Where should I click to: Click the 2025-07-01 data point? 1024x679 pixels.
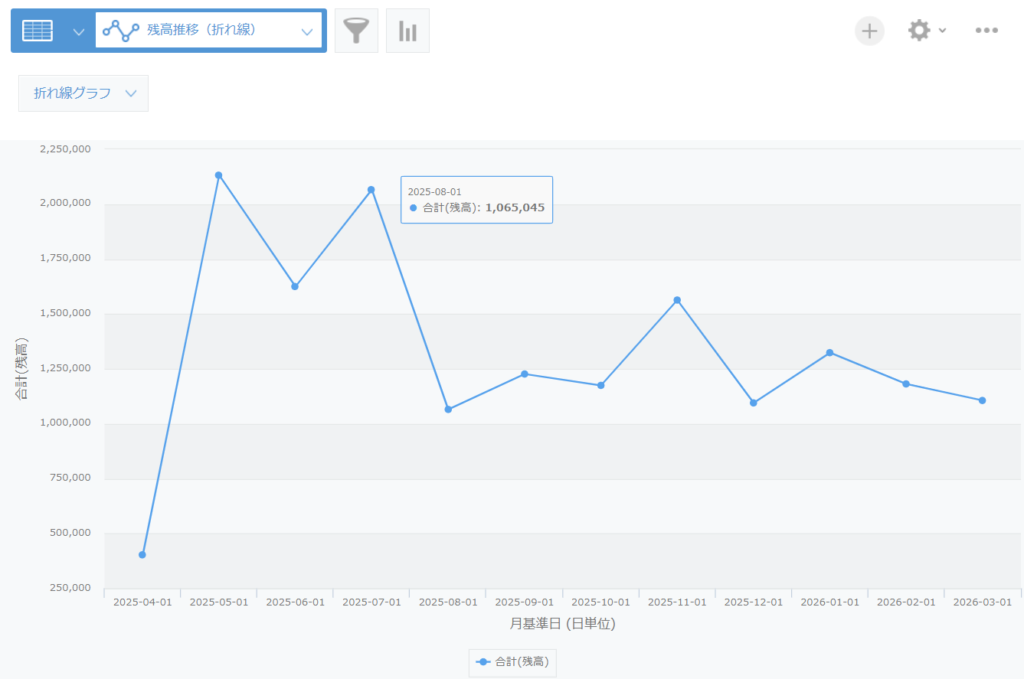coord(371,189)
